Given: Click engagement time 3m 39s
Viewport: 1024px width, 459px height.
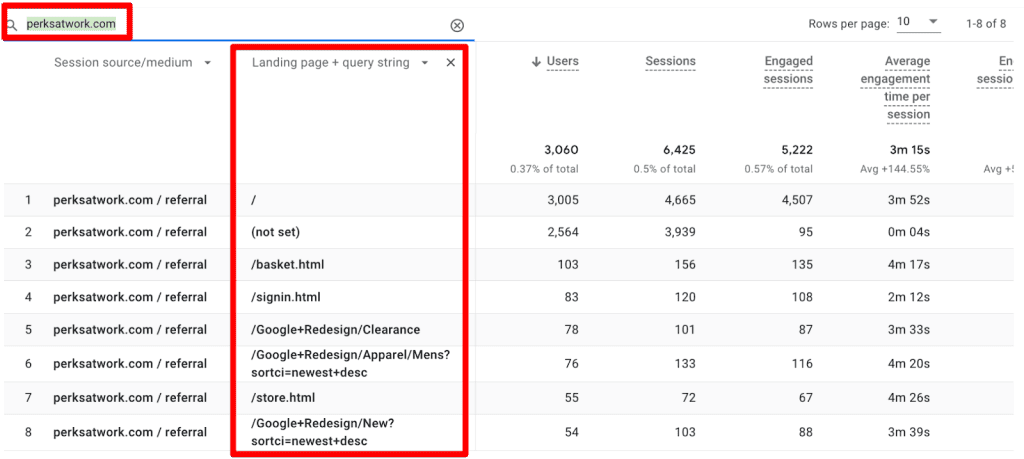Looking at the screenshot, I should tap(909, 432).
